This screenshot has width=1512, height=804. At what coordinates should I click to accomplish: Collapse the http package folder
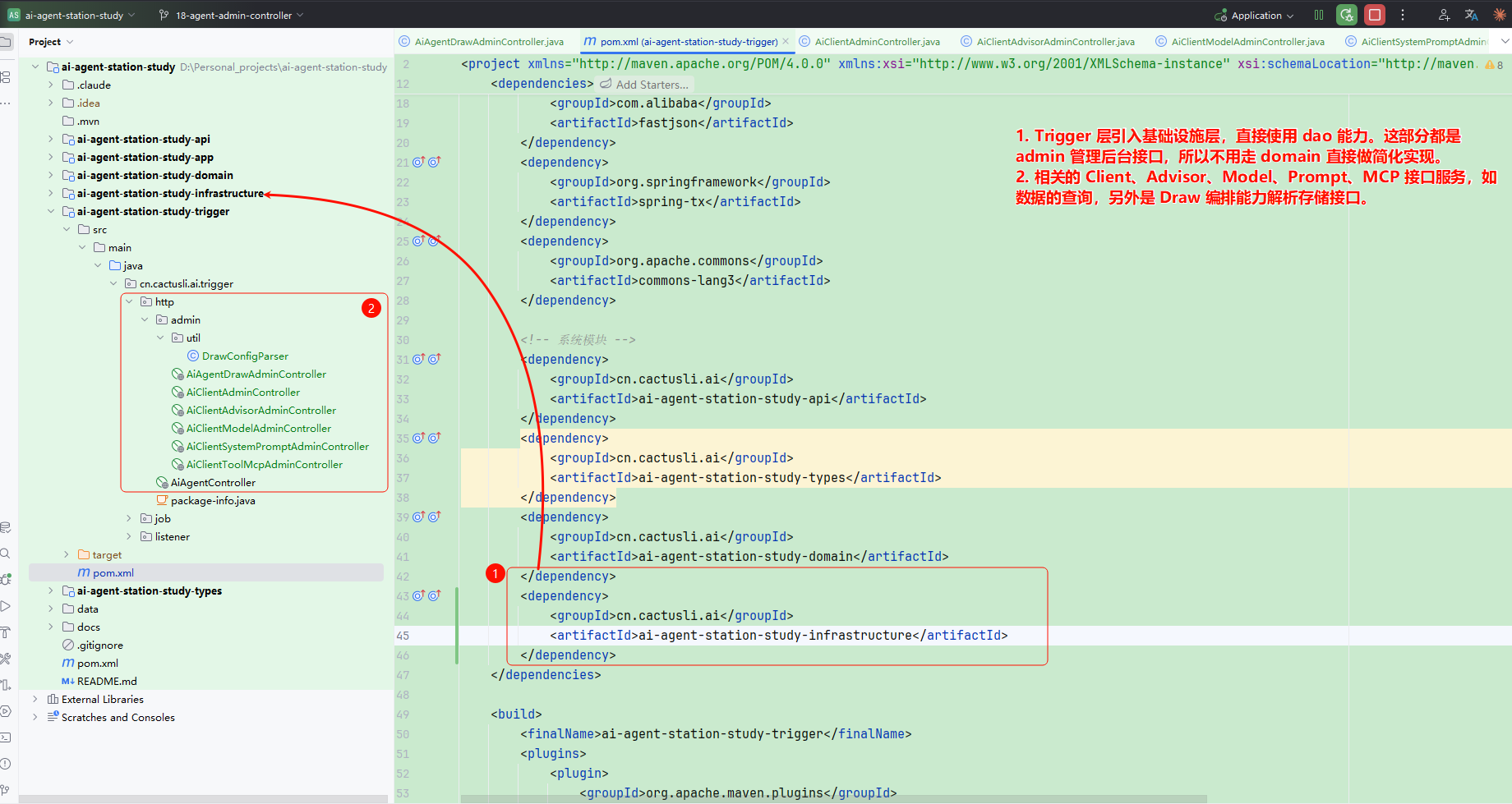(129, 301)
